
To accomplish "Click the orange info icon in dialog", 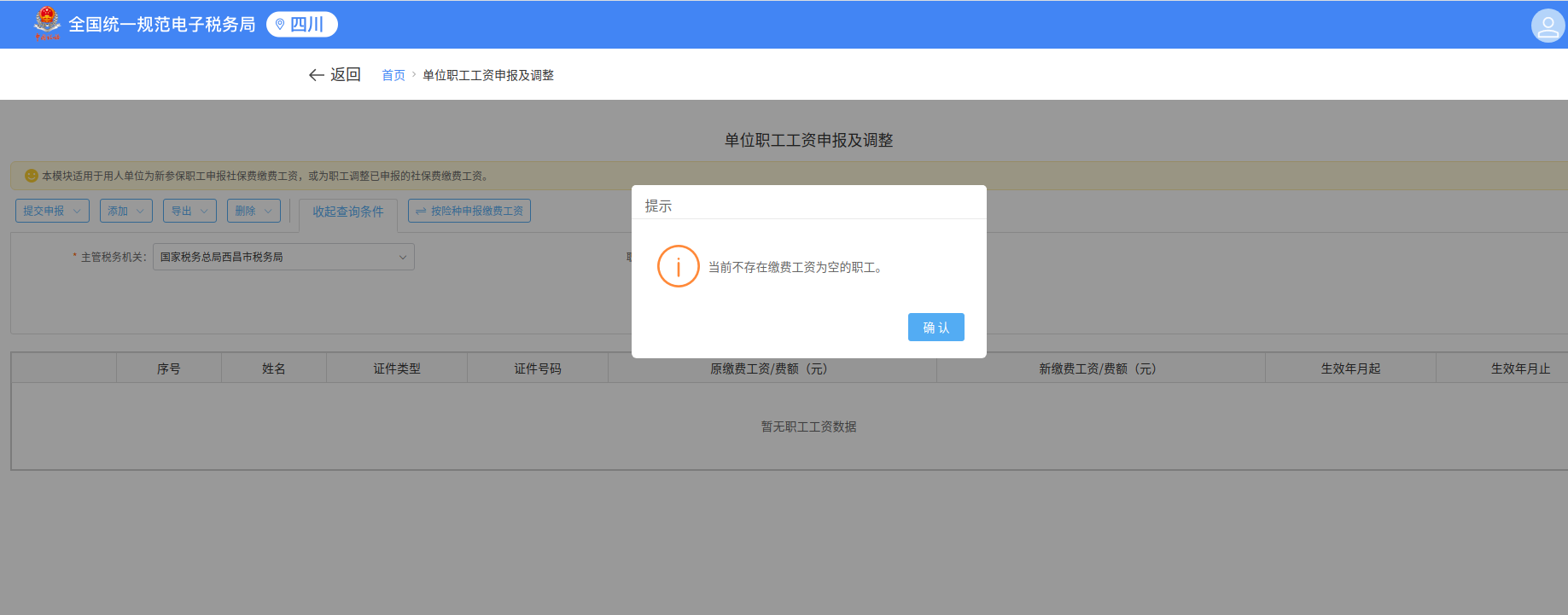I will (678, 267).
